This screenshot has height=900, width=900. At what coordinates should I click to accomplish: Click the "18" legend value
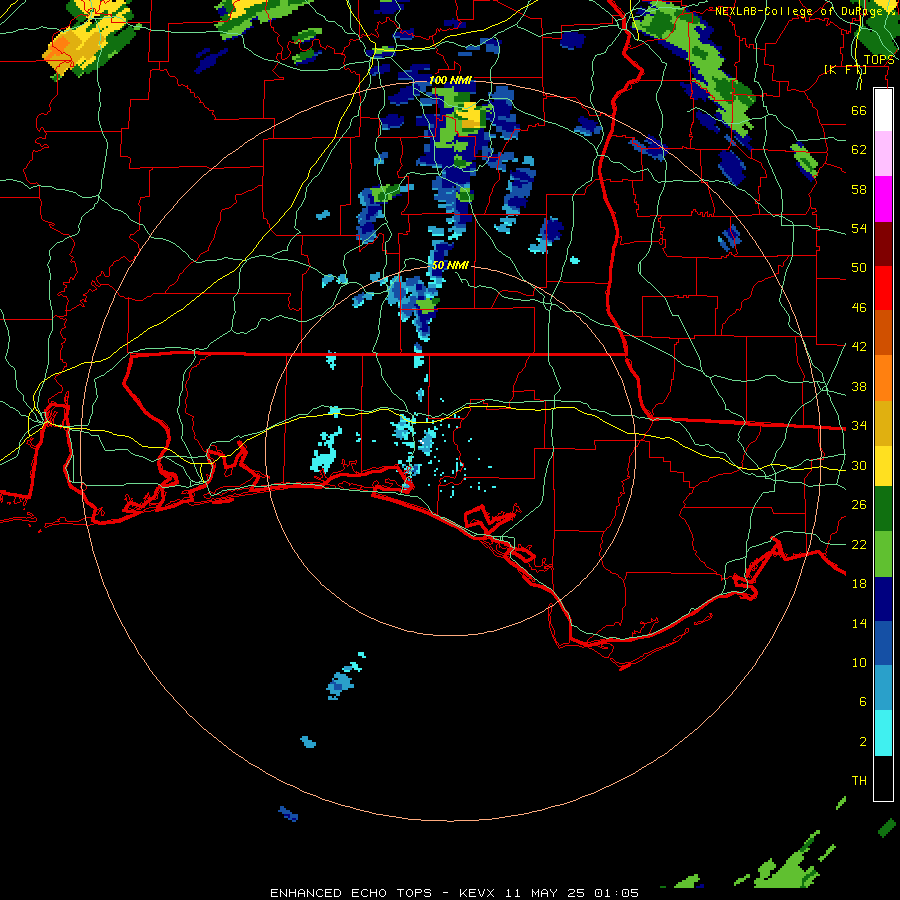point(859,584)
